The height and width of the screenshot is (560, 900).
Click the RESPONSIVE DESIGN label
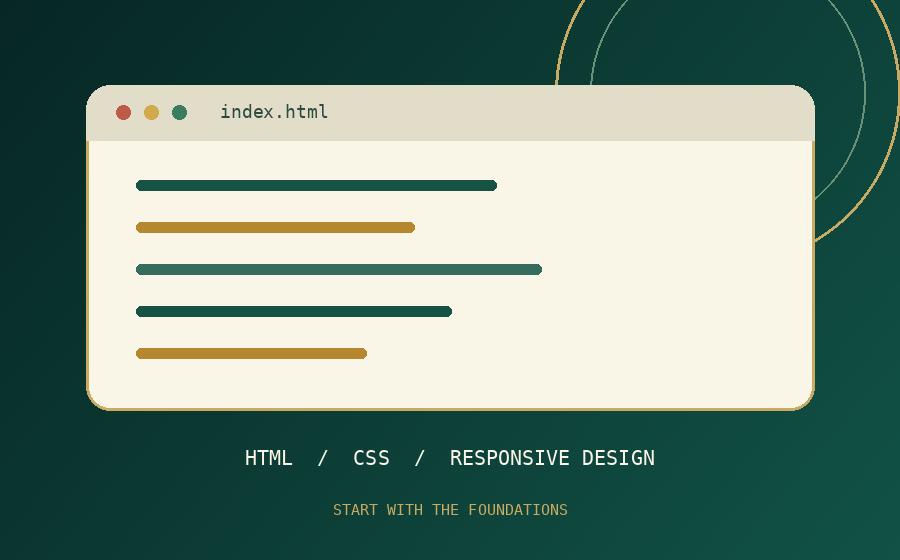[552, 458]
